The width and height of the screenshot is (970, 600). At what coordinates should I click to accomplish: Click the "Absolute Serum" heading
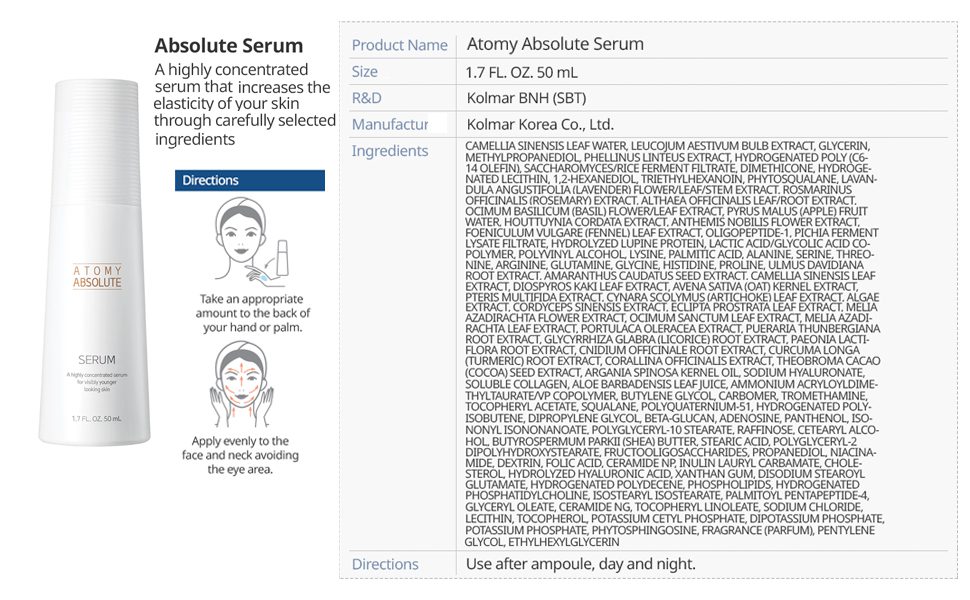pyautogui.click(x=228, y=46)
